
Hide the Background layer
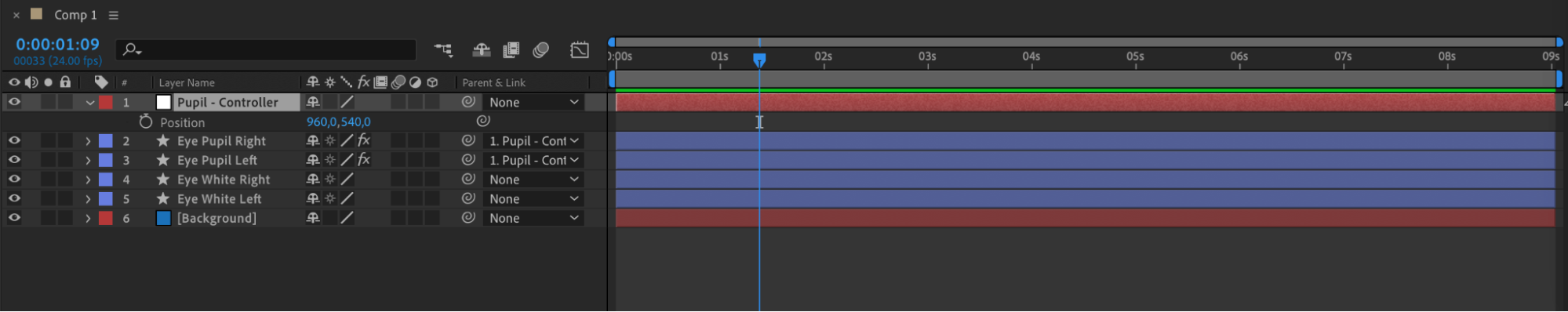(14, 218)
